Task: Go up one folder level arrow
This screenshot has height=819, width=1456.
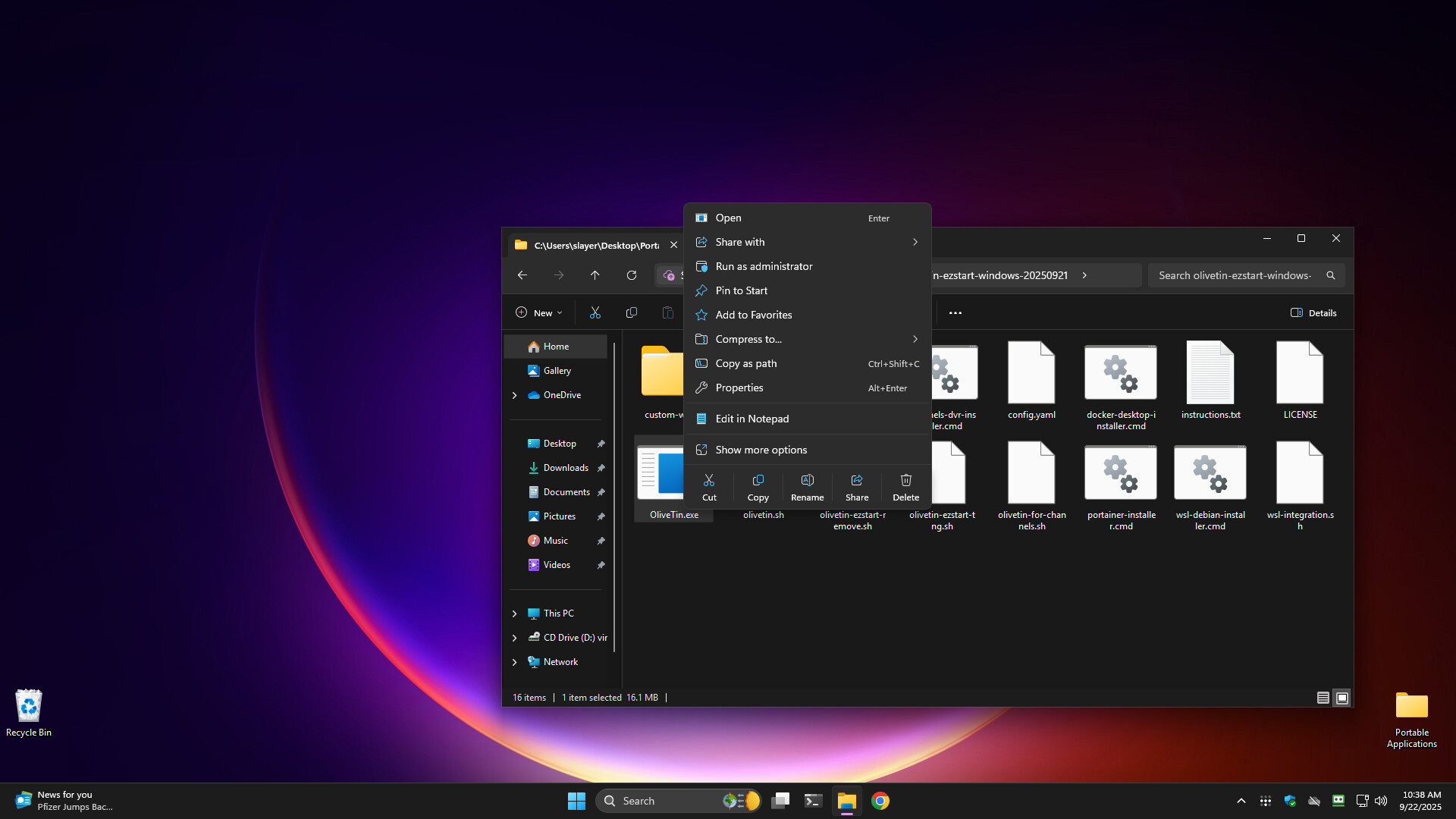Action: coord(595,275)
